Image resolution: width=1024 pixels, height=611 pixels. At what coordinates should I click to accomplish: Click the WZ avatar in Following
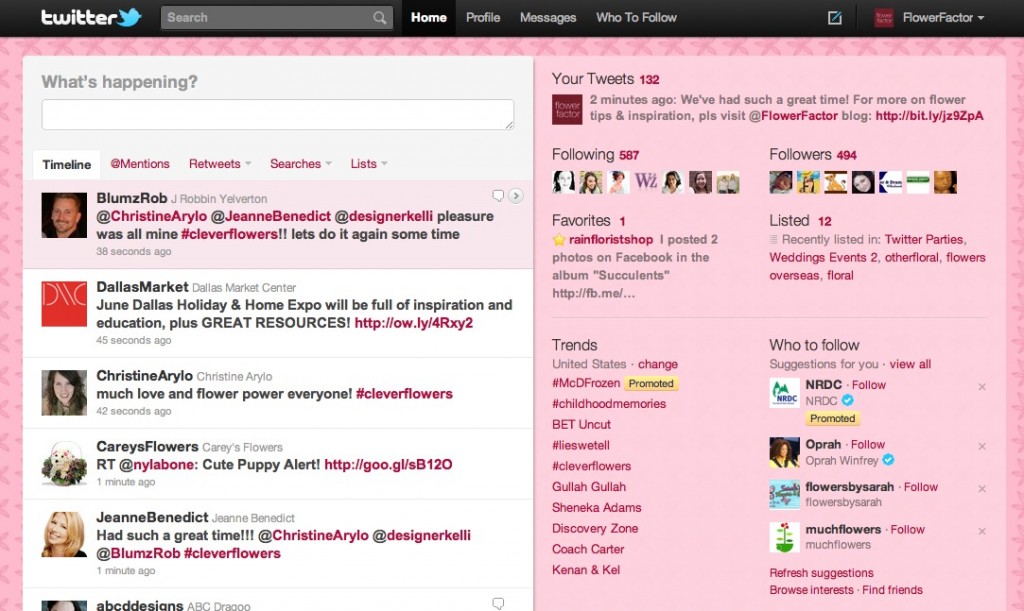click(x=645, y=182)
